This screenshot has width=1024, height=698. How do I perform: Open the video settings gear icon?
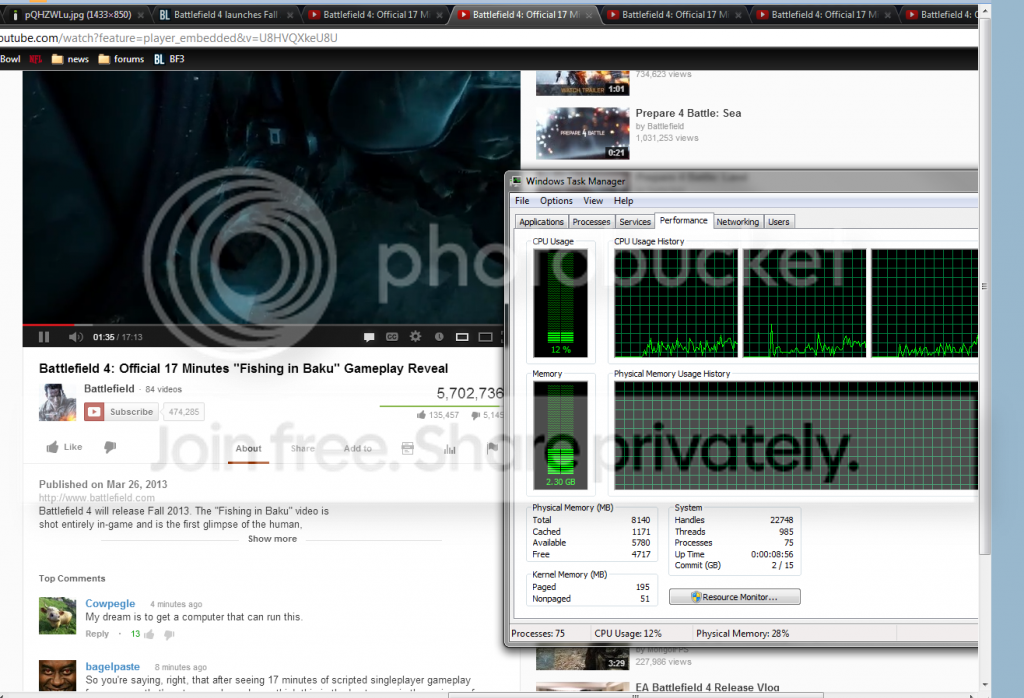click(x=415, y=336)
